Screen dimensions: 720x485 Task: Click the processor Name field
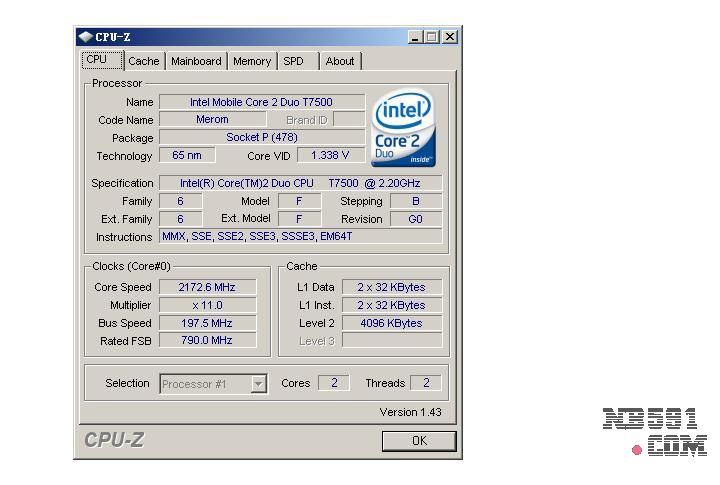(261, 102)
